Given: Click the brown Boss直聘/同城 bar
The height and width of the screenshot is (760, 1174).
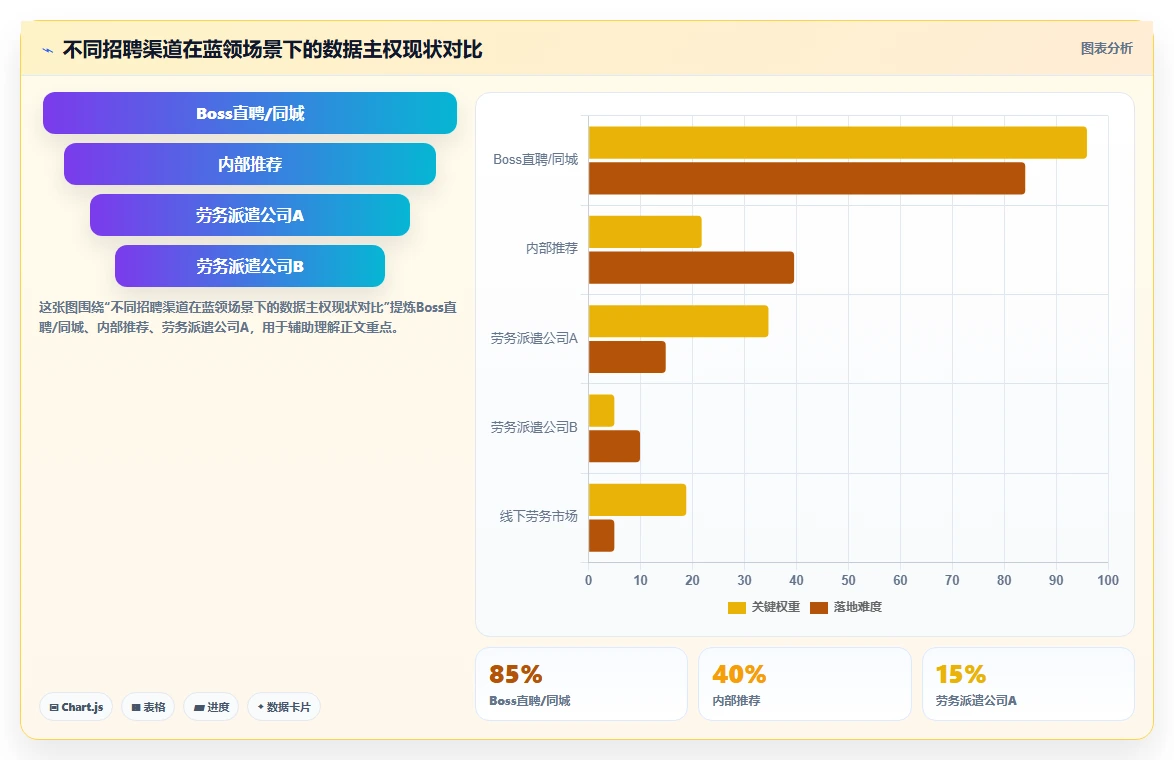Looking at the screenshot, I should [x=807, y=178].
